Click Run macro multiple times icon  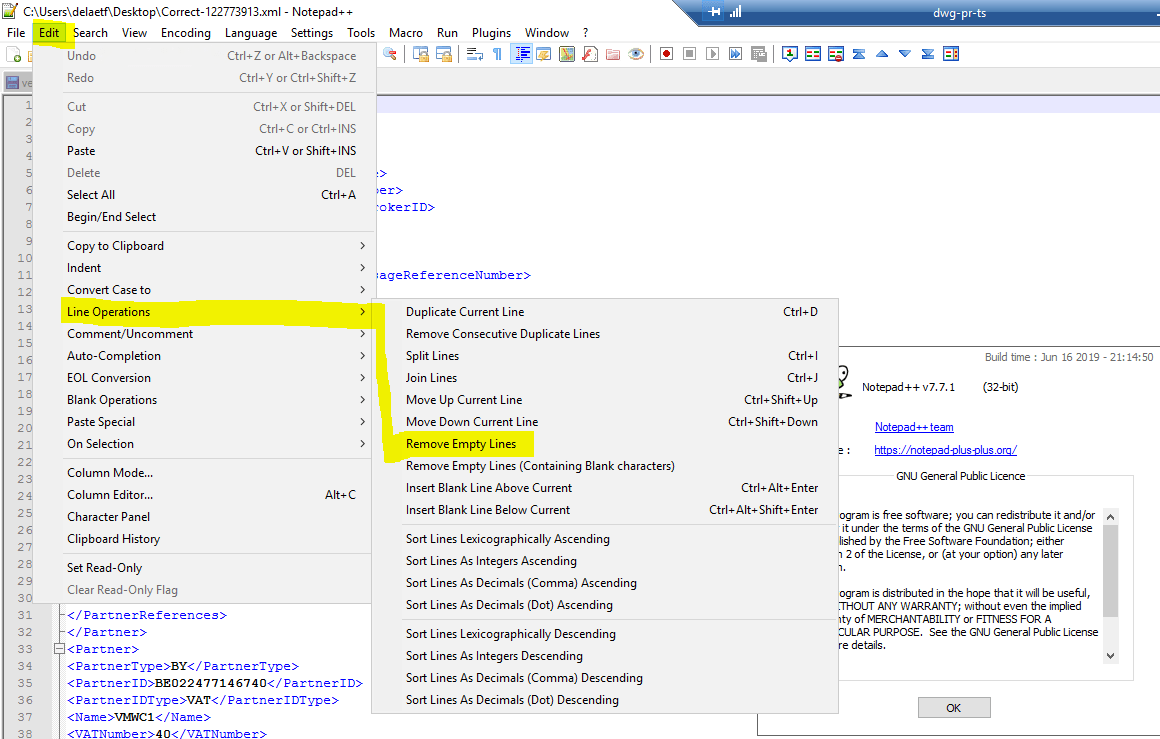point(735,54)
